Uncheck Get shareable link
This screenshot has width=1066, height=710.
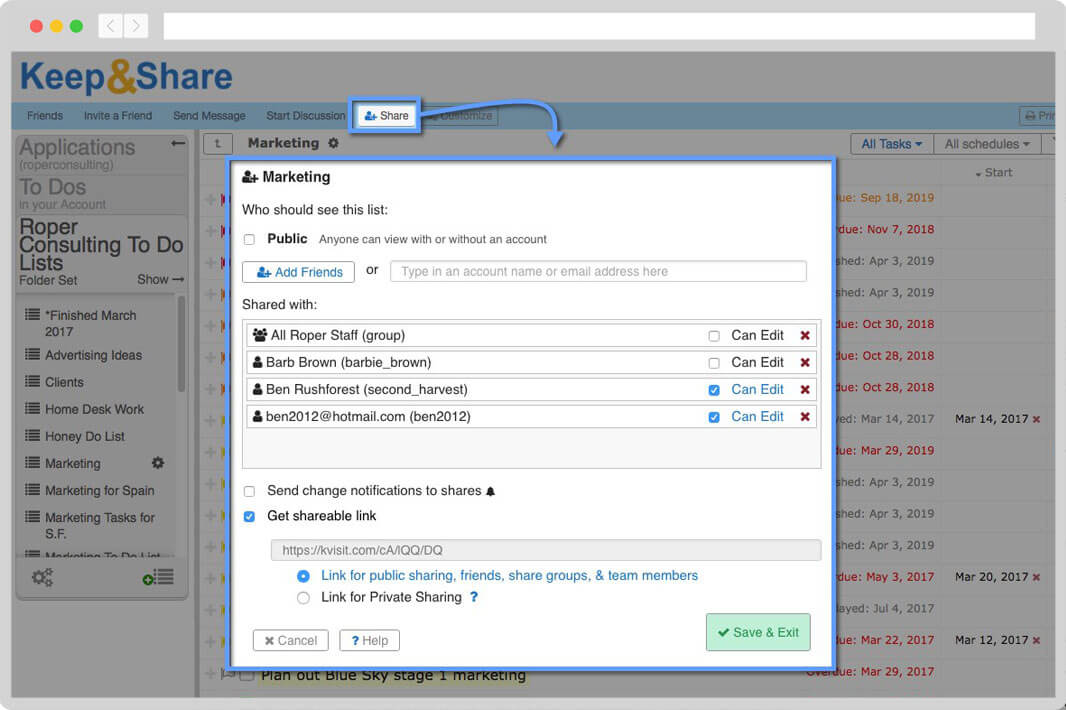click(250, 517)
